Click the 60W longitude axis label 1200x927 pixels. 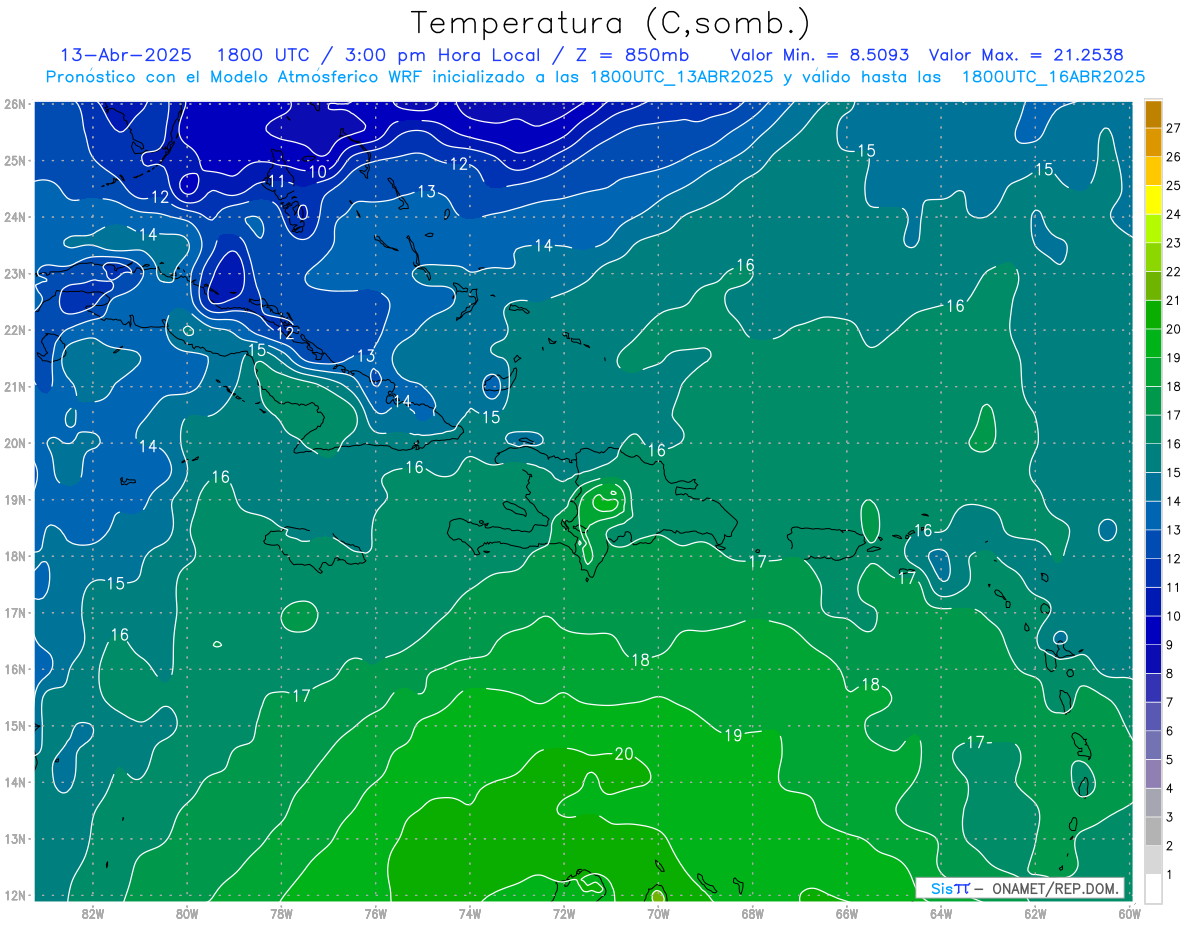tap(1128, 912)
